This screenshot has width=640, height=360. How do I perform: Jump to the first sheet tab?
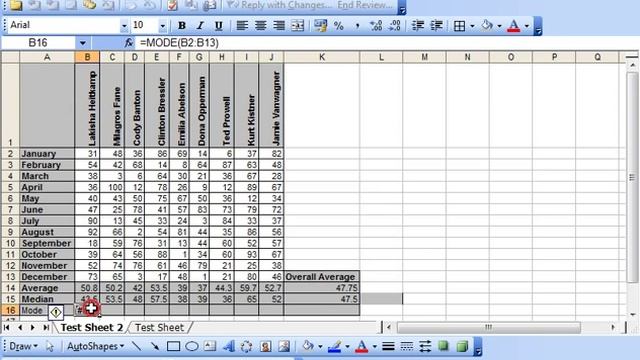[7, 327]
